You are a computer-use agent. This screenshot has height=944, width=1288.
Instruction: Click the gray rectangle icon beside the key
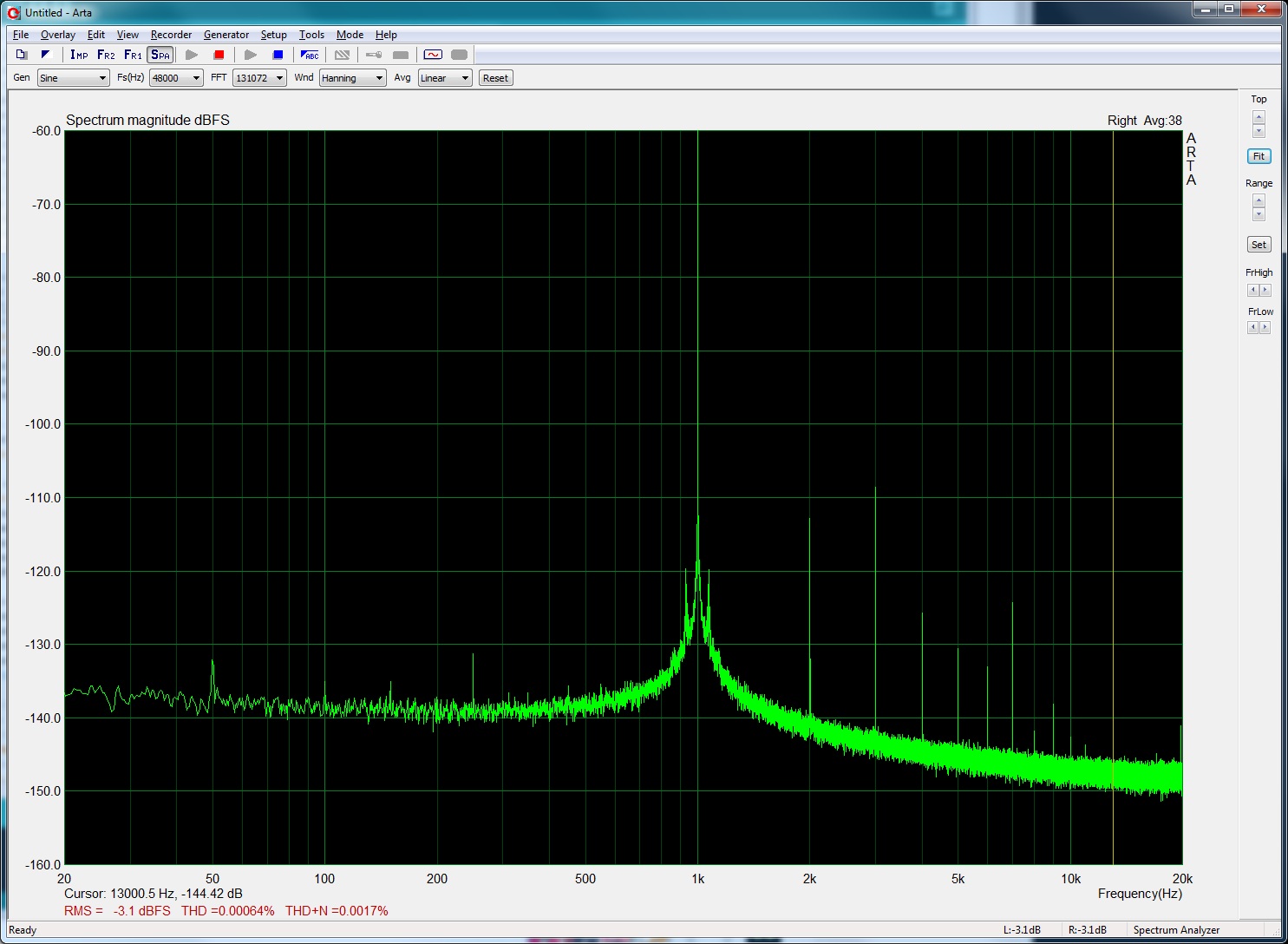pyautogui.click(x=401, y=55)
